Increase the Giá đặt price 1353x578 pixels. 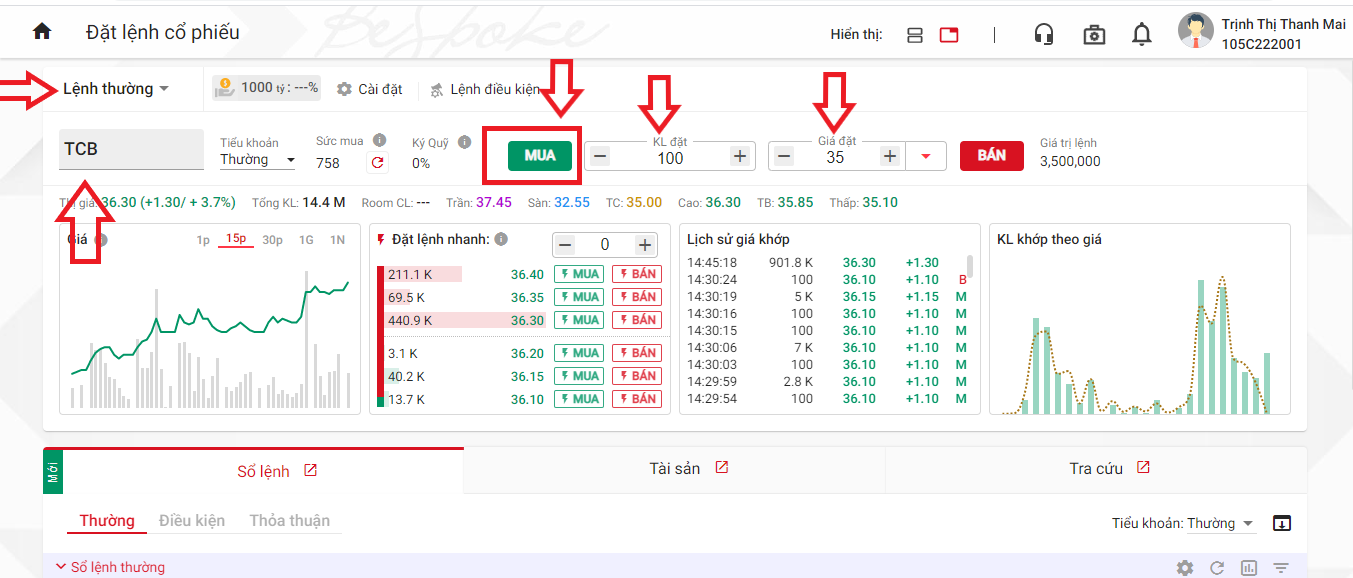click(890, 156)
